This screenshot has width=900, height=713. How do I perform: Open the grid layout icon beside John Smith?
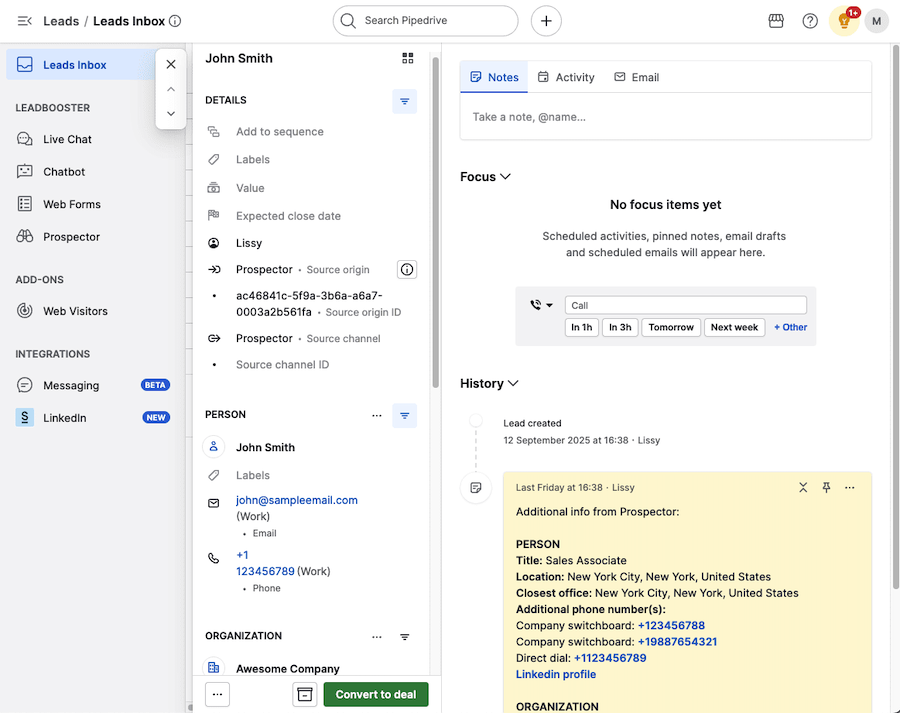407,59
